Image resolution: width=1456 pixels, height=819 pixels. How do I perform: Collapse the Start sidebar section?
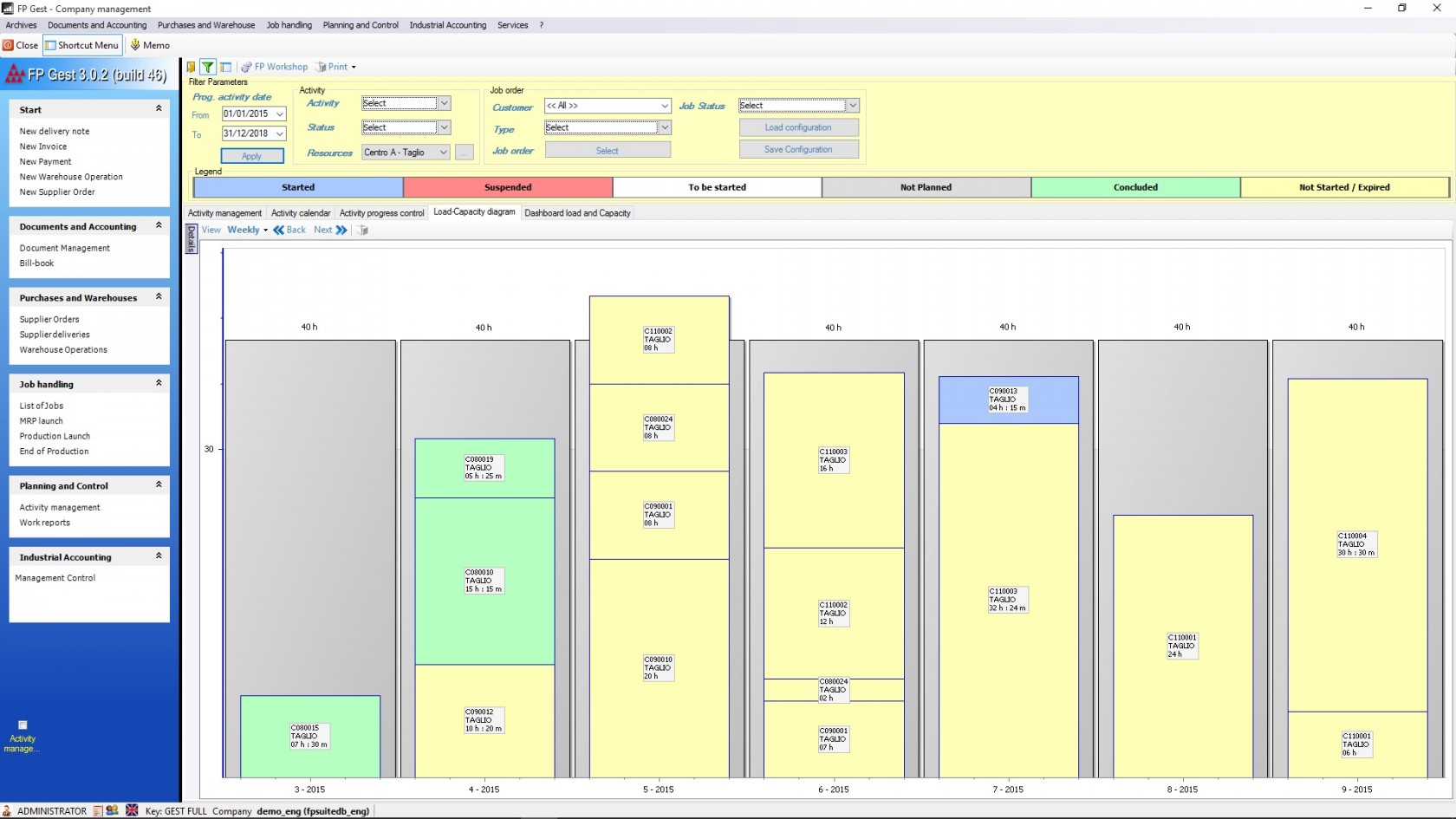159,108
